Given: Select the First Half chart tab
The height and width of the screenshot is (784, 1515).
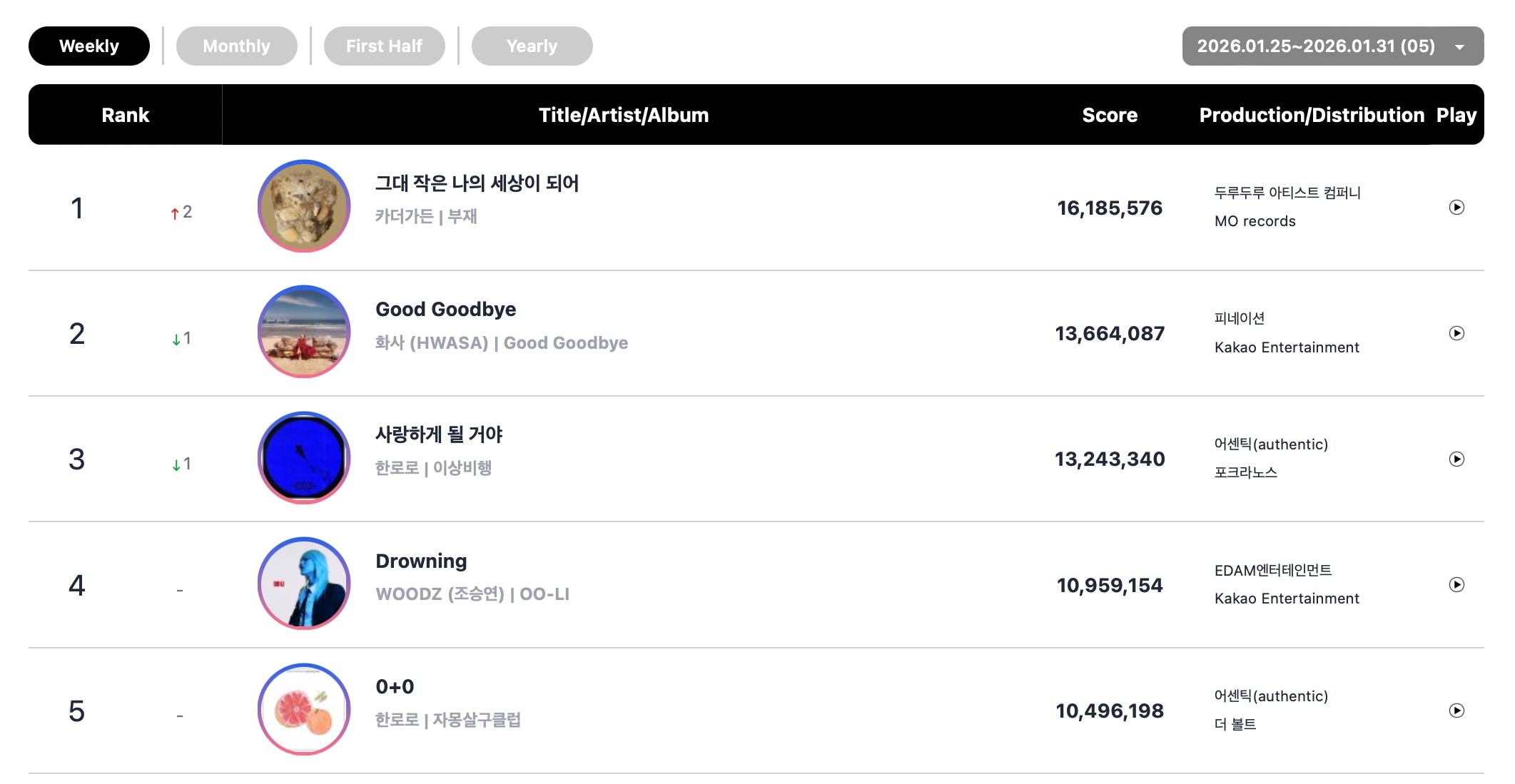Looking at the screenshot, I should coord(384,46).
